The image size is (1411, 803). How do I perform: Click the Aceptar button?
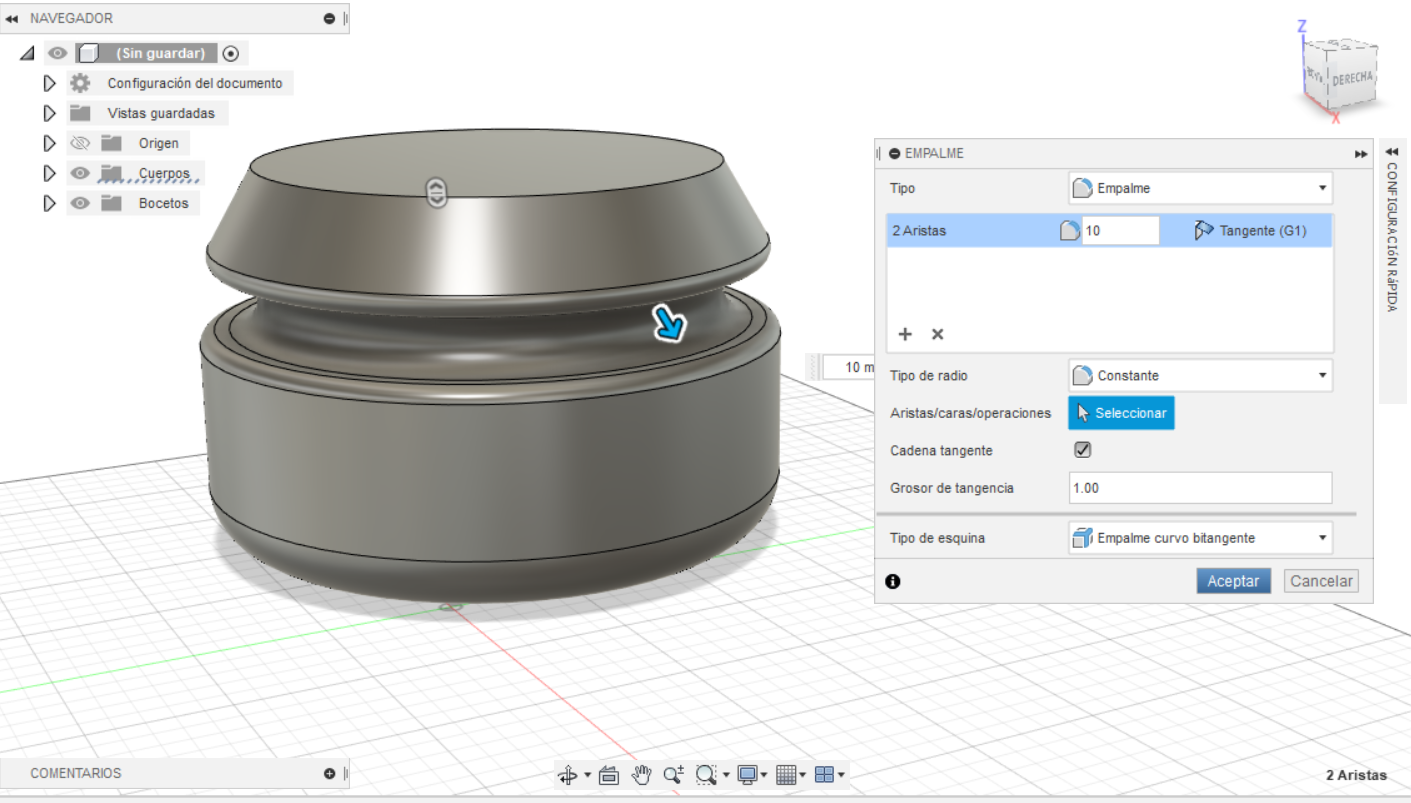[x=1233, y=581]
